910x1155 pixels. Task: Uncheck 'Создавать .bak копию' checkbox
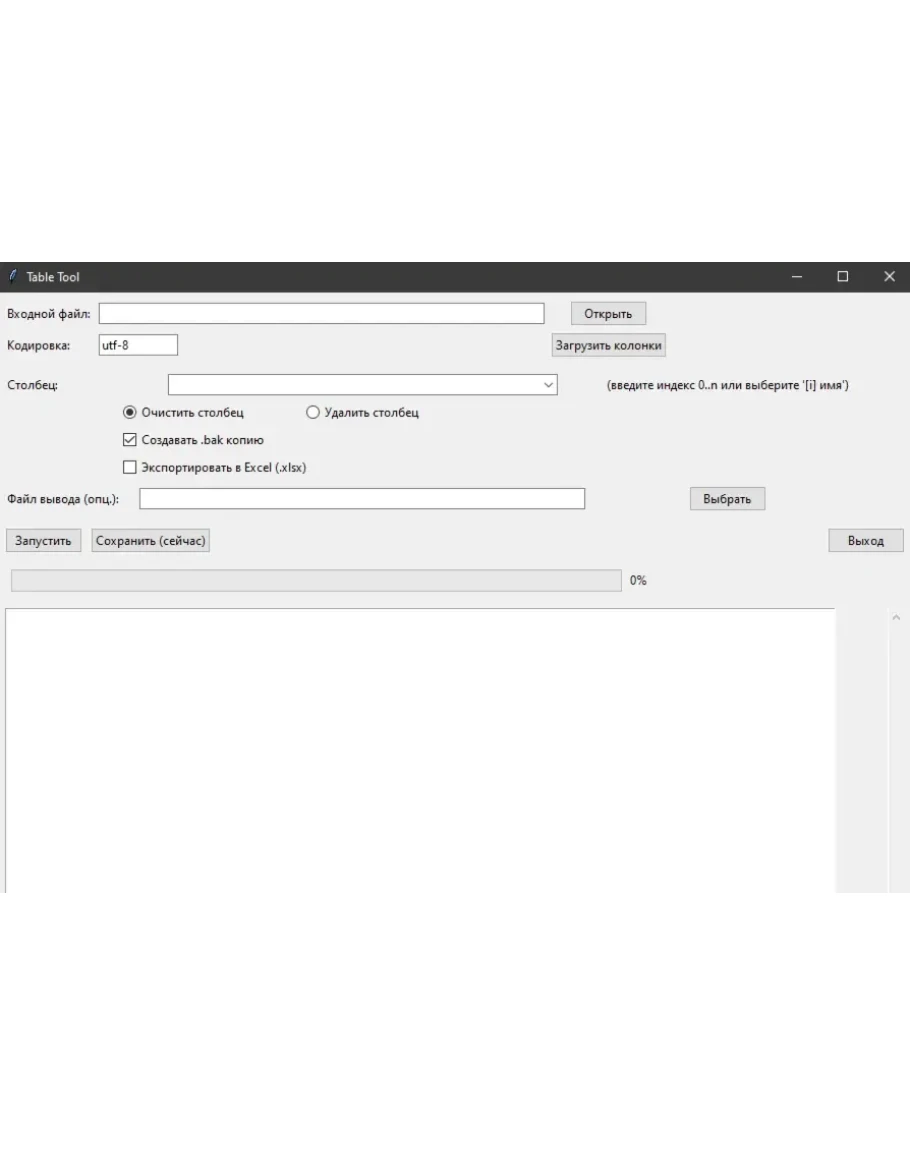129,439
